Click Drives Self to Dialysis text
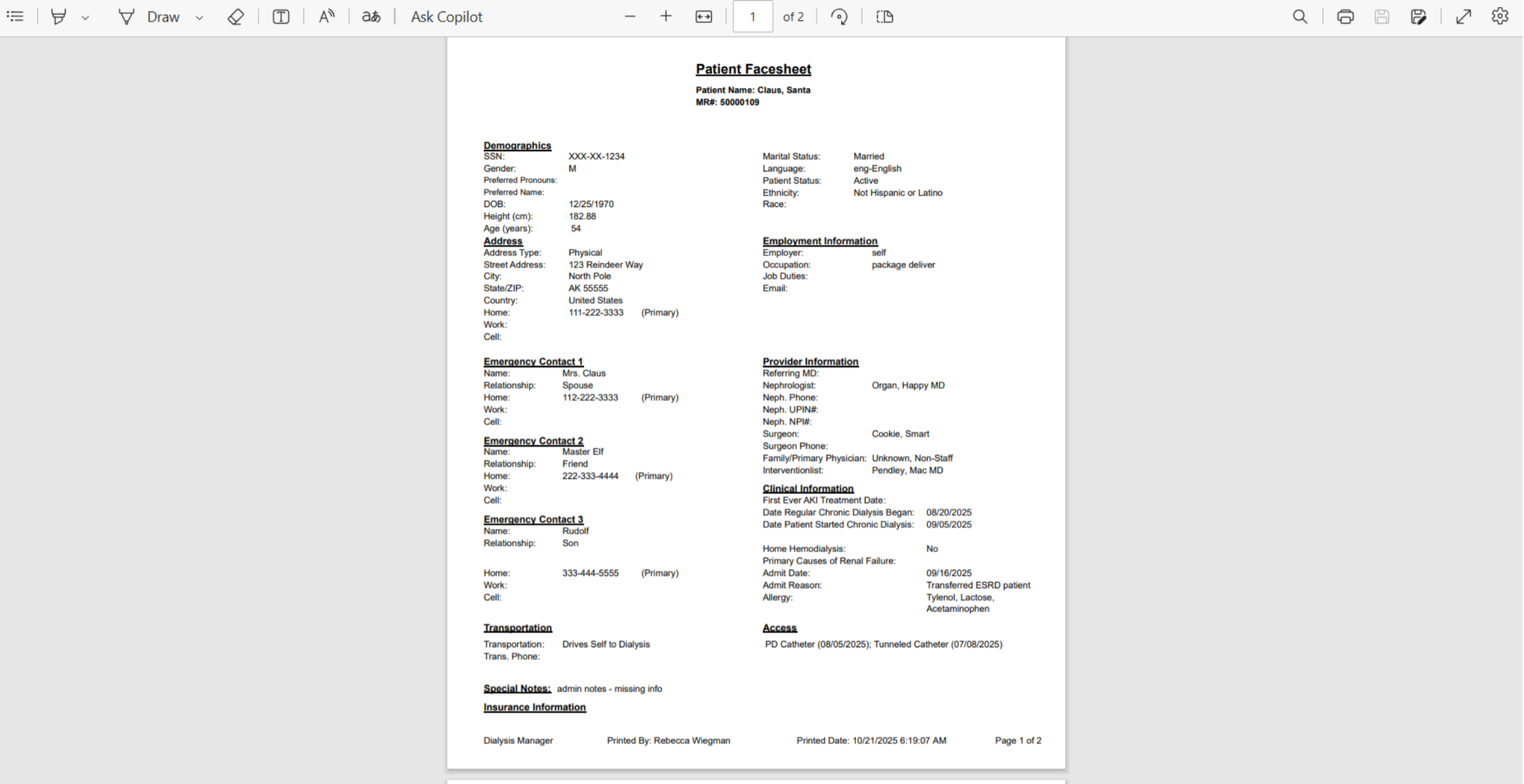1524x784 pixels. click(606, 644)
